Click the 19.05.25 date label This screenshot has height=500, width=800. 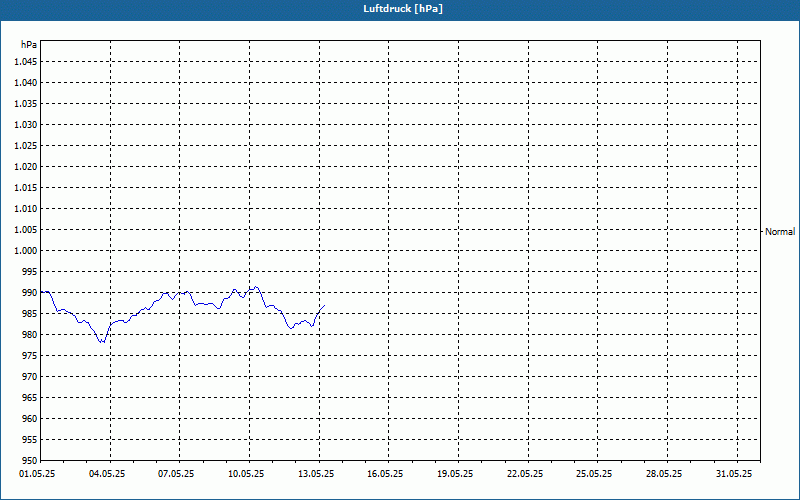point(455,474)
